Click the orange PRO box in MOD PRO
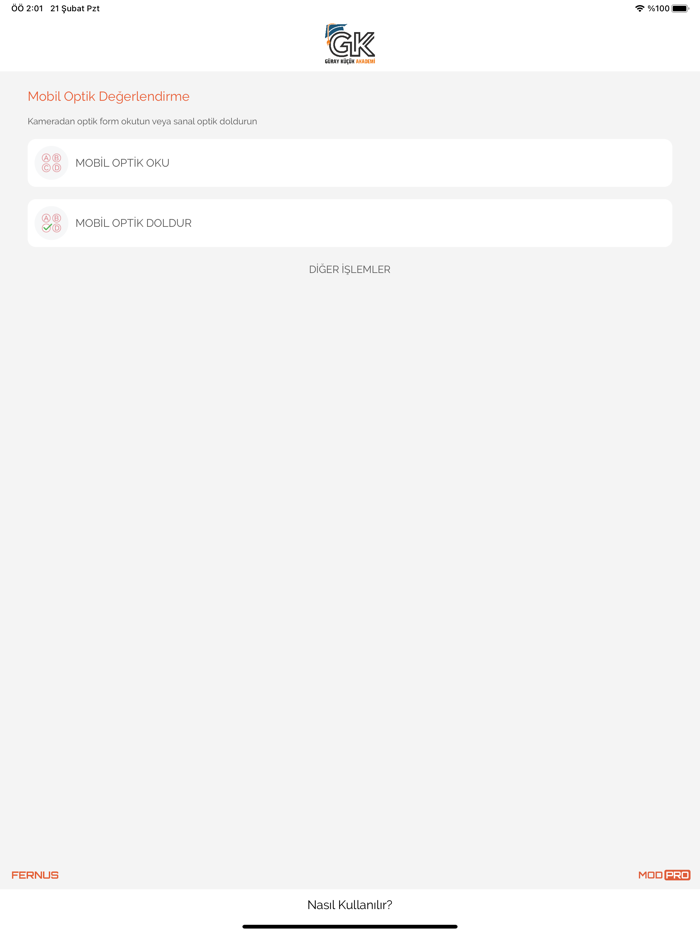 tap(677, 874)
